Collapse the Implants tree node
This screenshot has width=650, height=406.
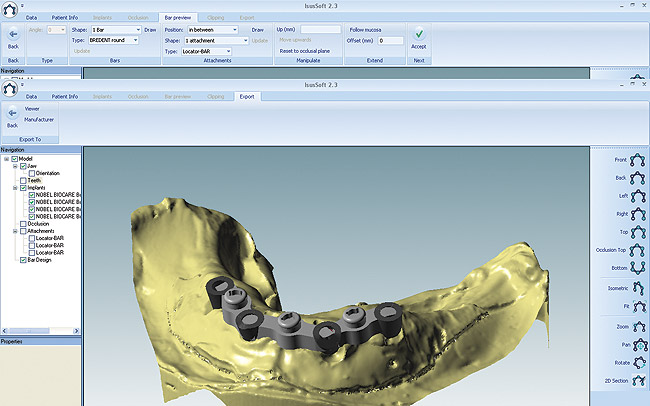(15, 187)
